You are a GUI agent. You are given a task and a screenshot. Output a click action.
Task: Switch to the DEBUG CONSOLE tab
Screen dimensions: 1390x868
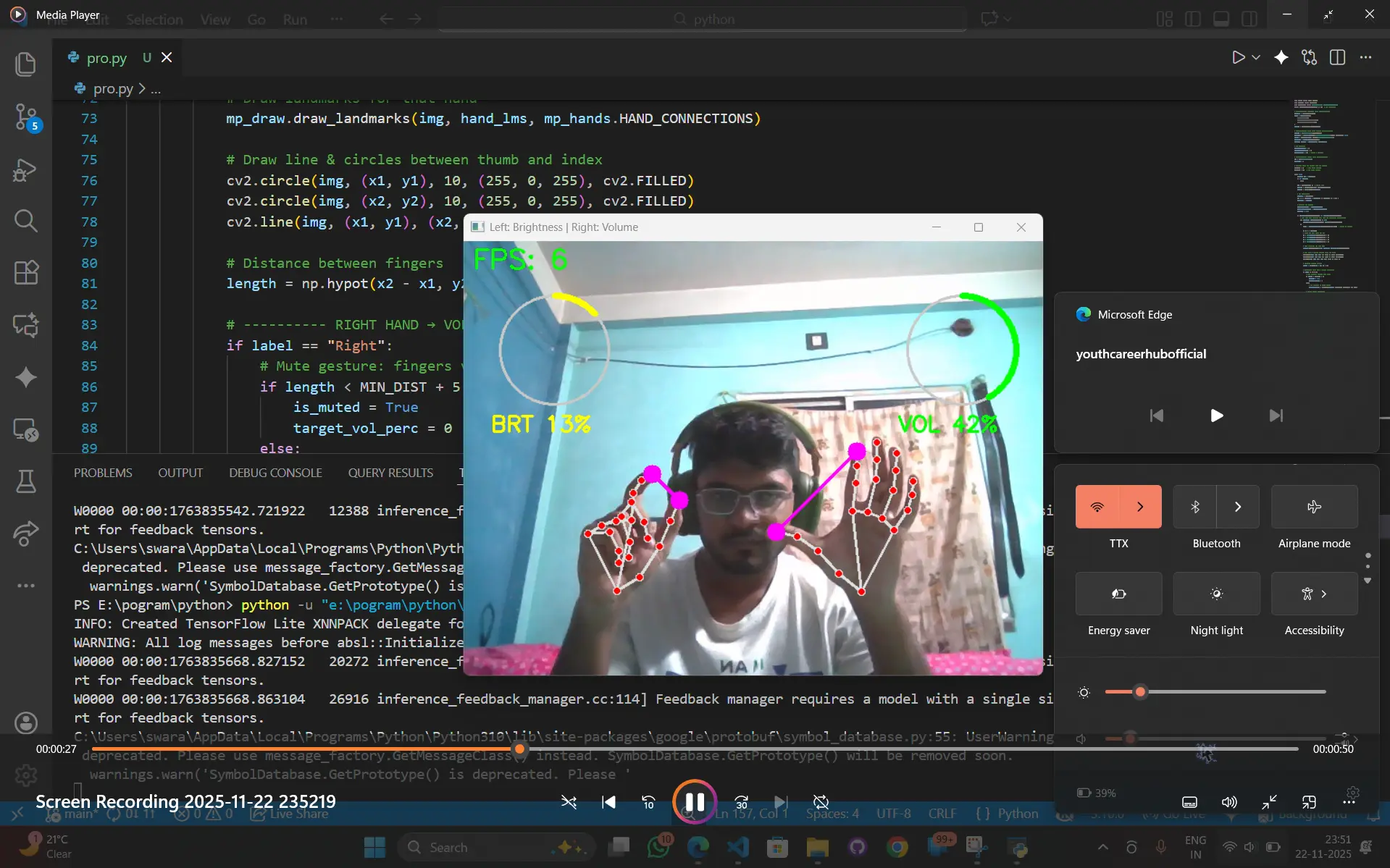click(x=275, y=473)
